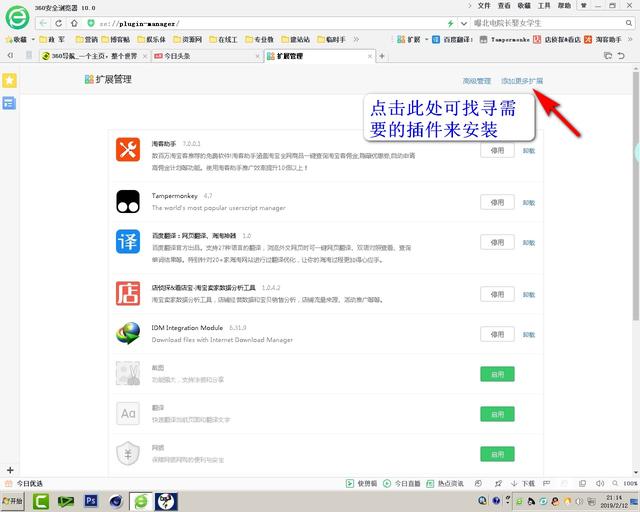Disable 店侦探 with its 停用 button
640x512 pixels.
click(497, 294)
